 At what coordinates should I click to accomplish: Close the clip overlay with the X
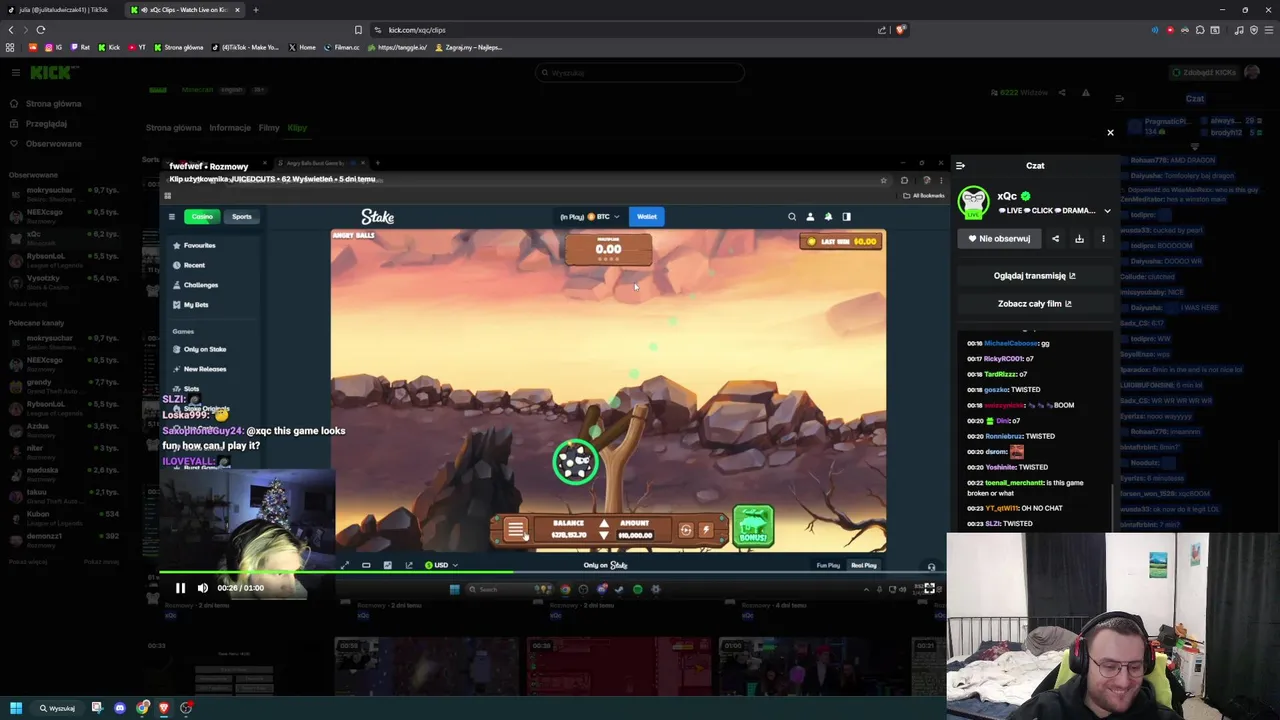(1110, 133)
